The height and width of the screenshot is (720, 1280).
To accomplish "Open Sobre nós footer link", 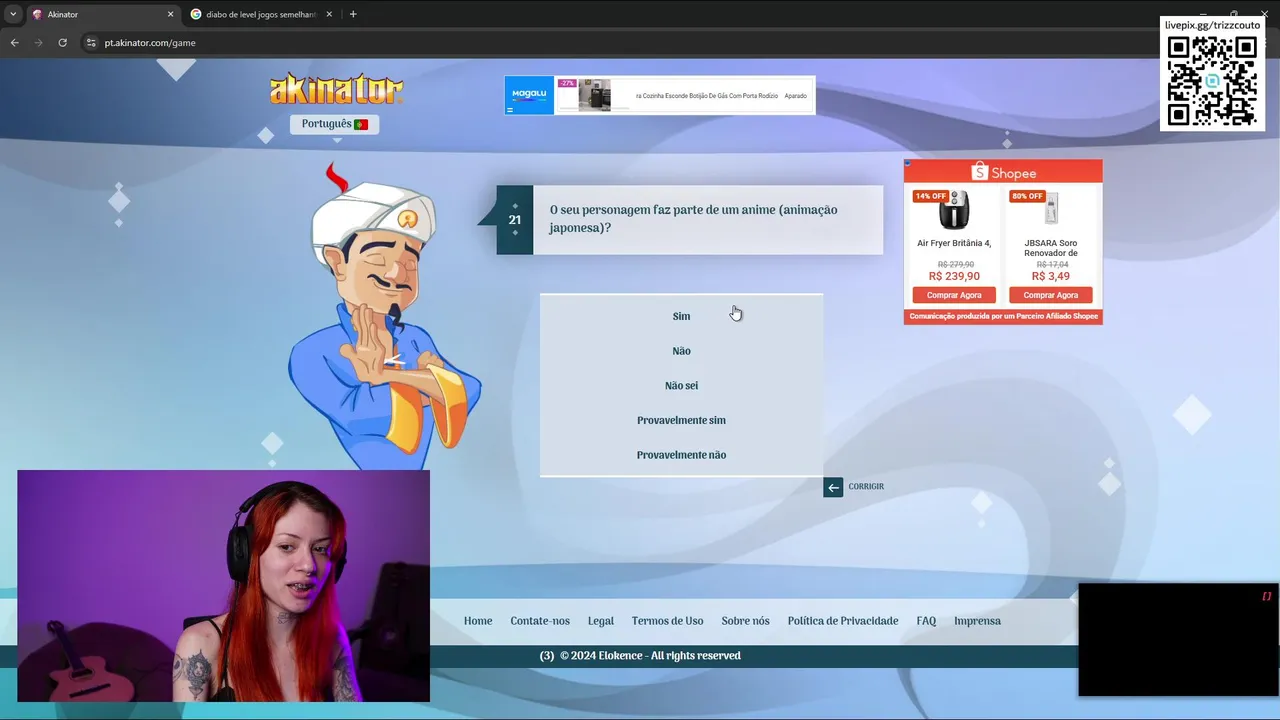I will point(745,621).
